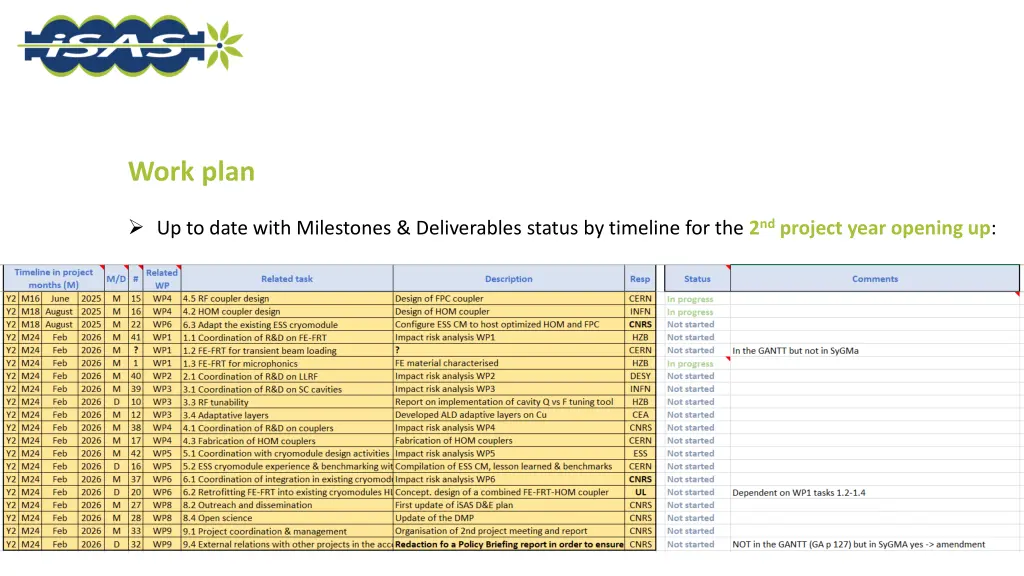Click the arrow bullet before 'Up to date'
Image resolution: width=1024 pixels, height=576 pixels.
click(138, 228)
